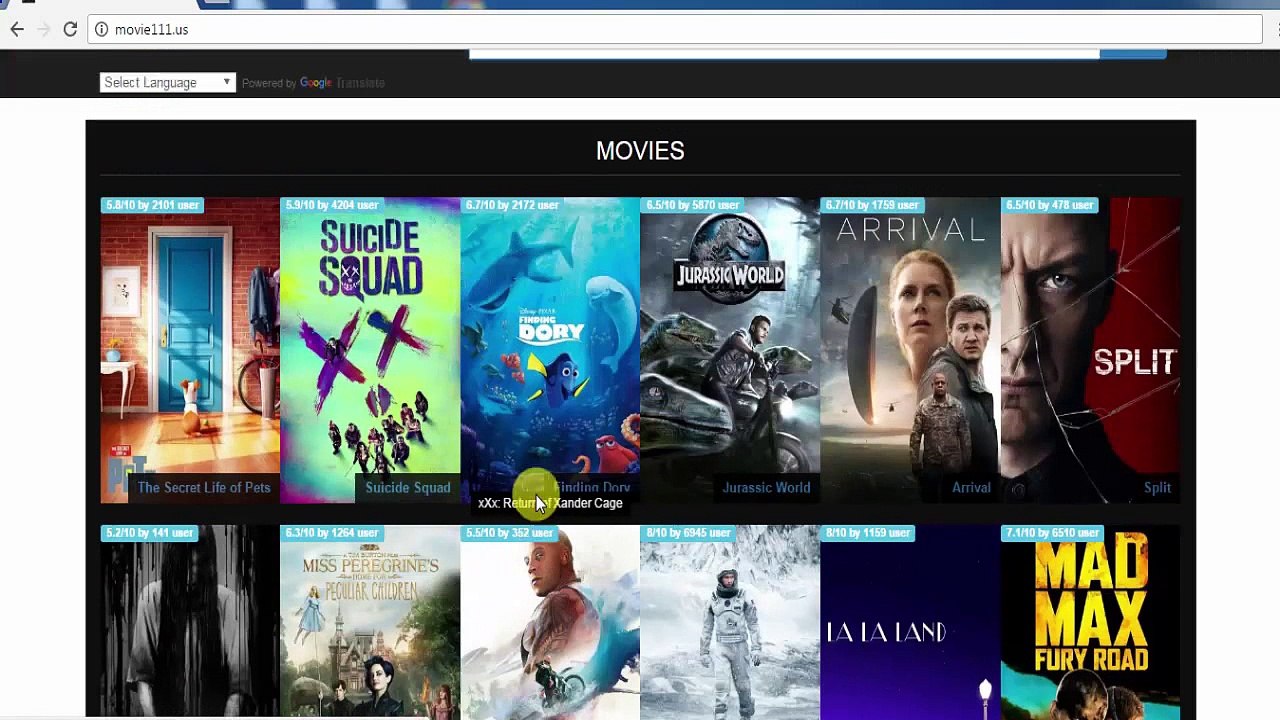View site information icon beside the URL

[101, 30]
